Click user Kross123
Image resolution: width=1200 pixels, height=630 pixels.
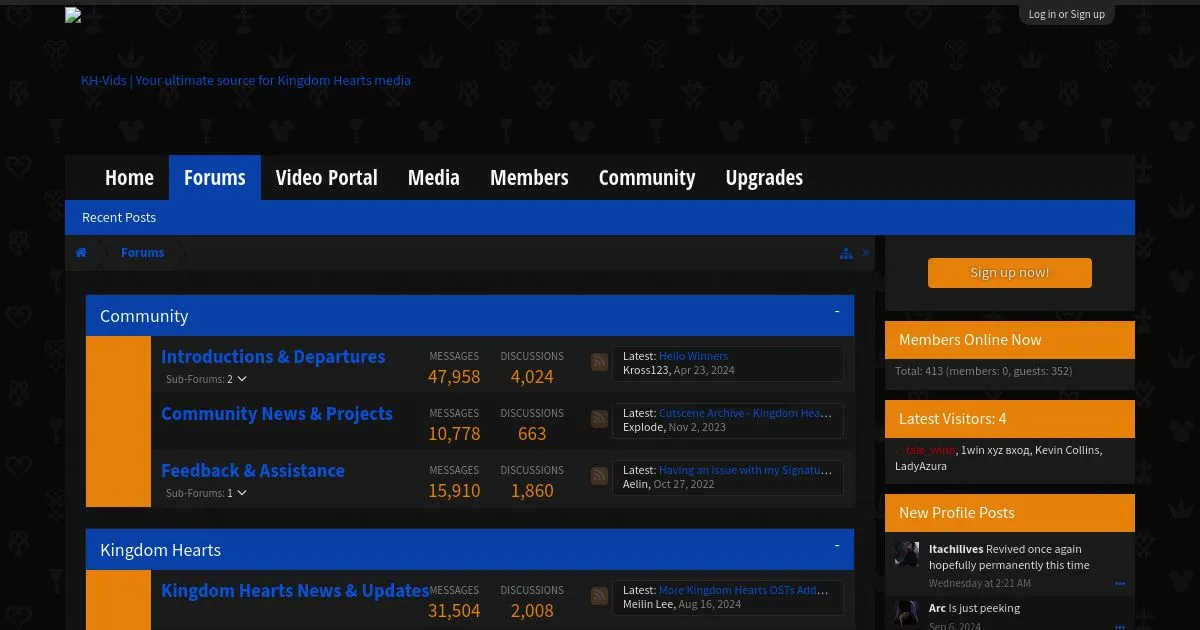[x=645, y=370]
